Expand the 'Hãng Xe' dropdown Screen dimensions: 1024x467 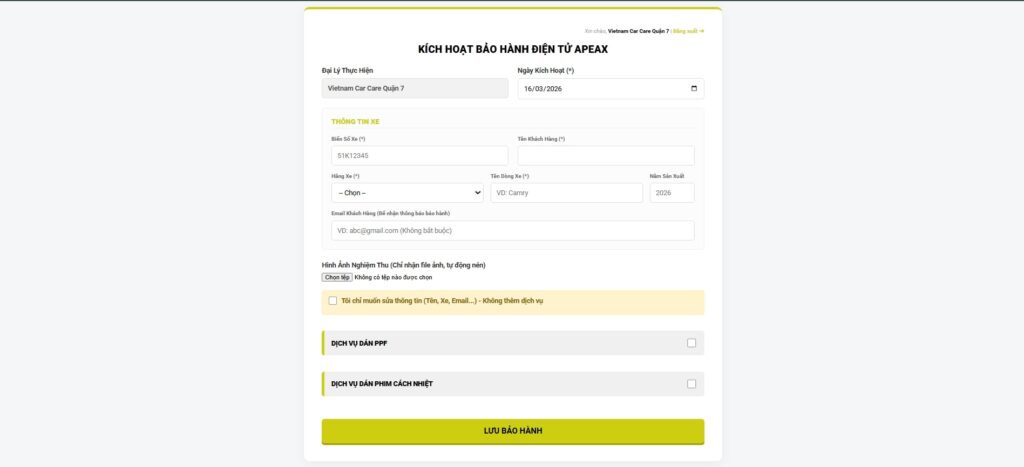[407, 193]
